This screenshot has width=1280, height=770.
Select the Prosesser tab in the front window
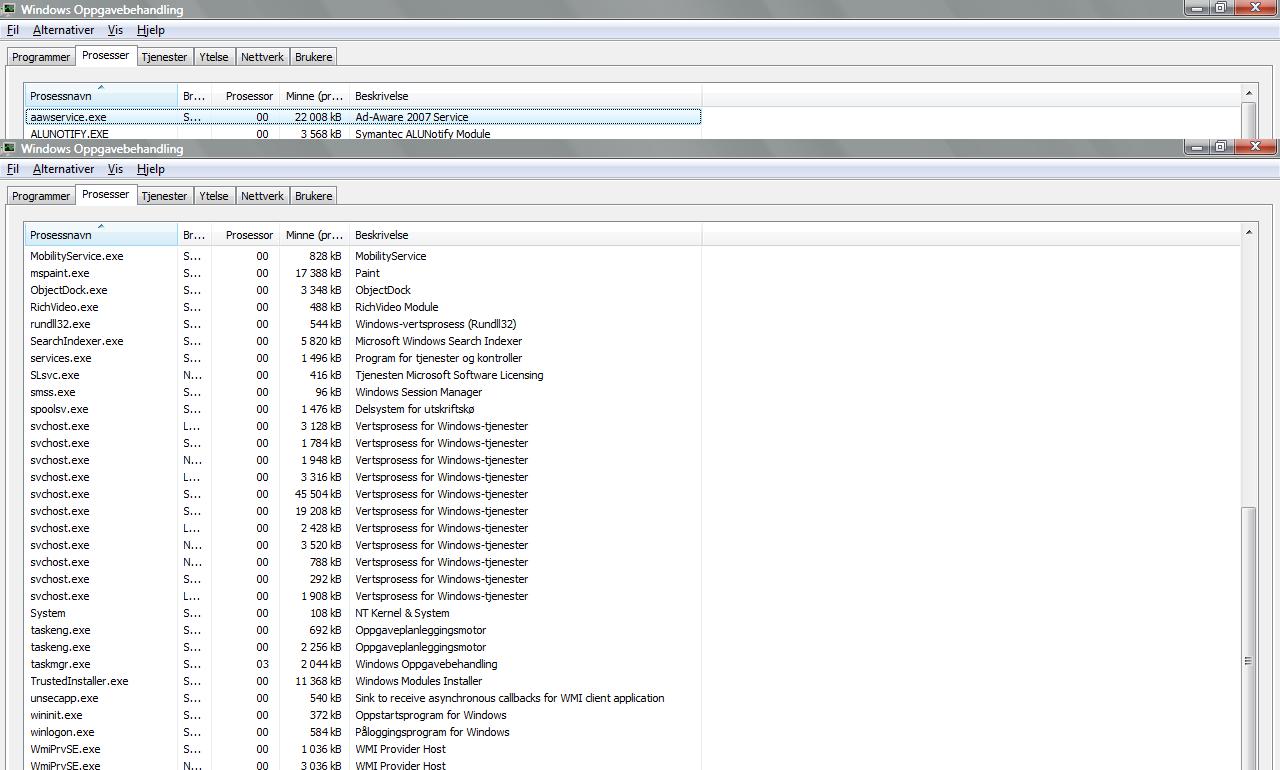click(x=106, y=194)
